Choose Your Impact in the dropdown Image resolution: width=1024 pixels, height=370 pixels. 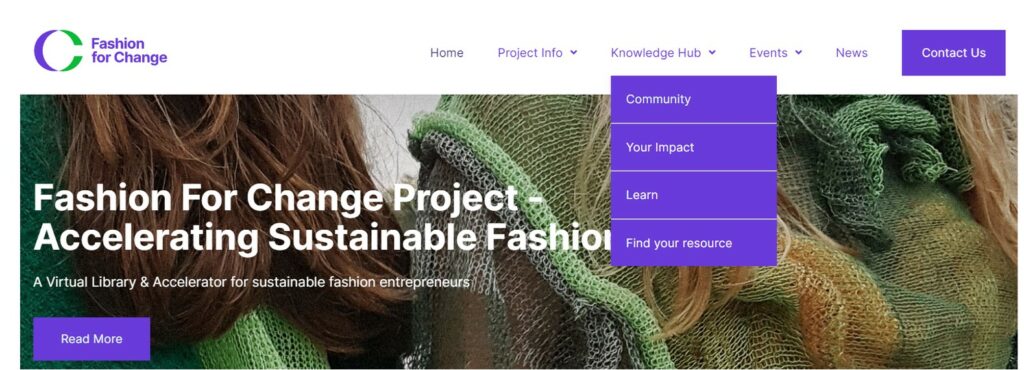pos(694,147)
